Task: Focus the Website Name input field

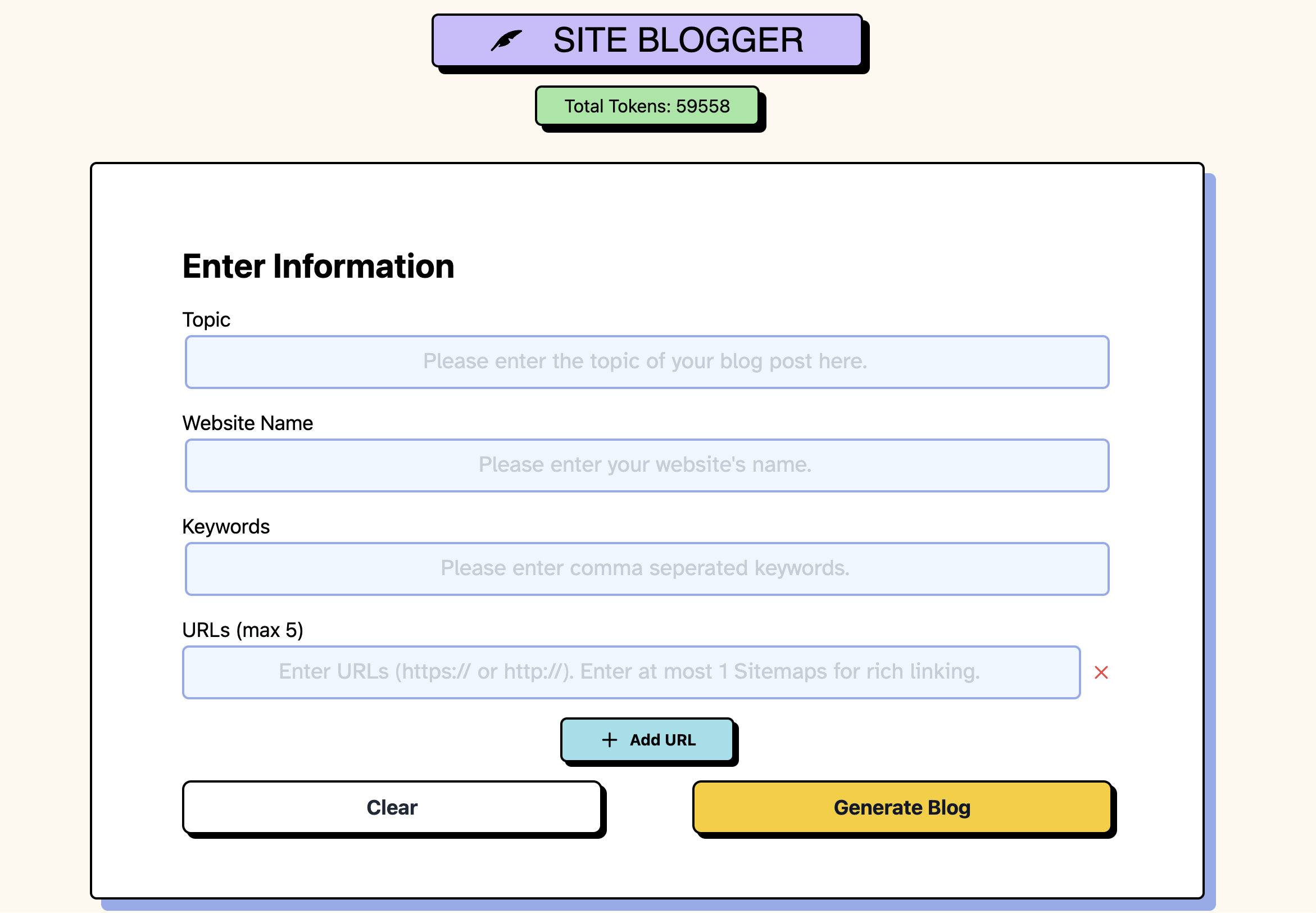Action: tap(646, 465)
